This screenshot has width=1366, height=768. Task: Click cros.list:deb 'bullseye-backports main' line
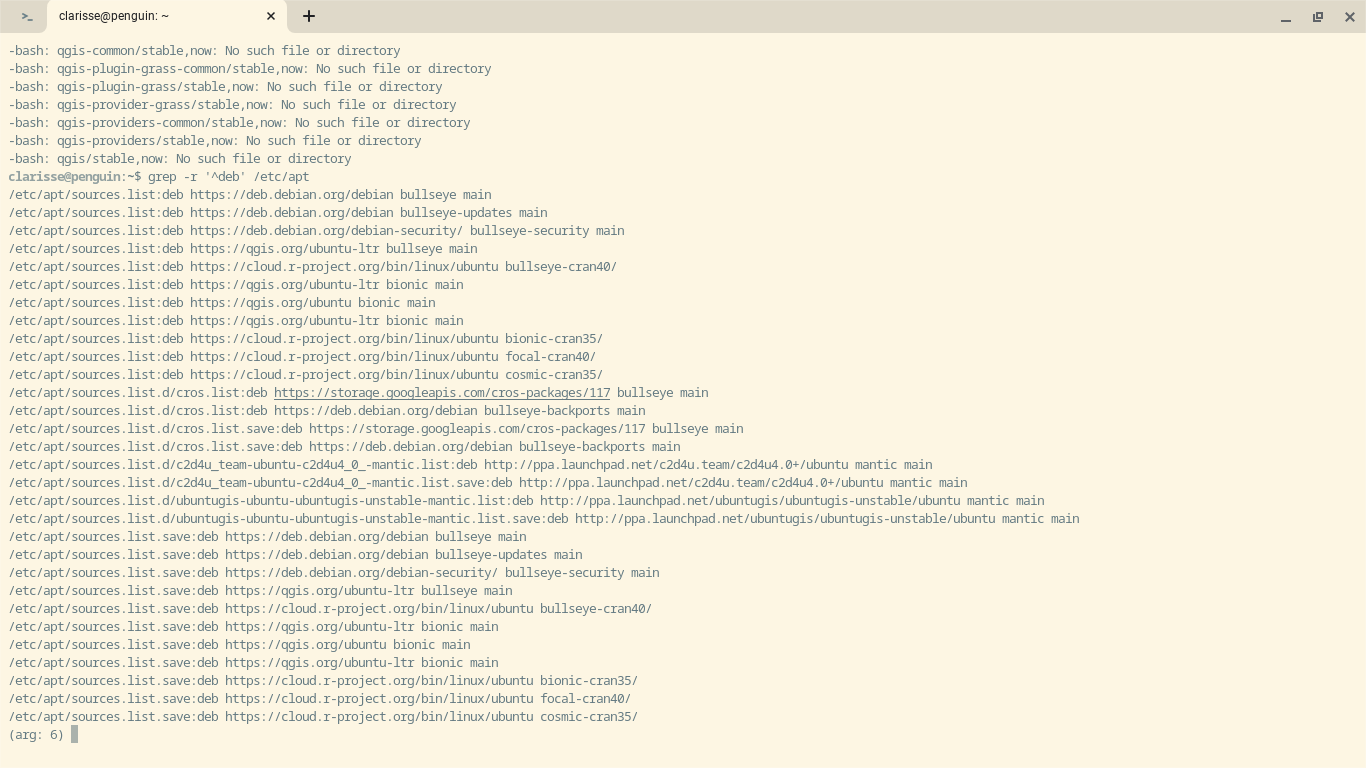(x=327, y=411)
